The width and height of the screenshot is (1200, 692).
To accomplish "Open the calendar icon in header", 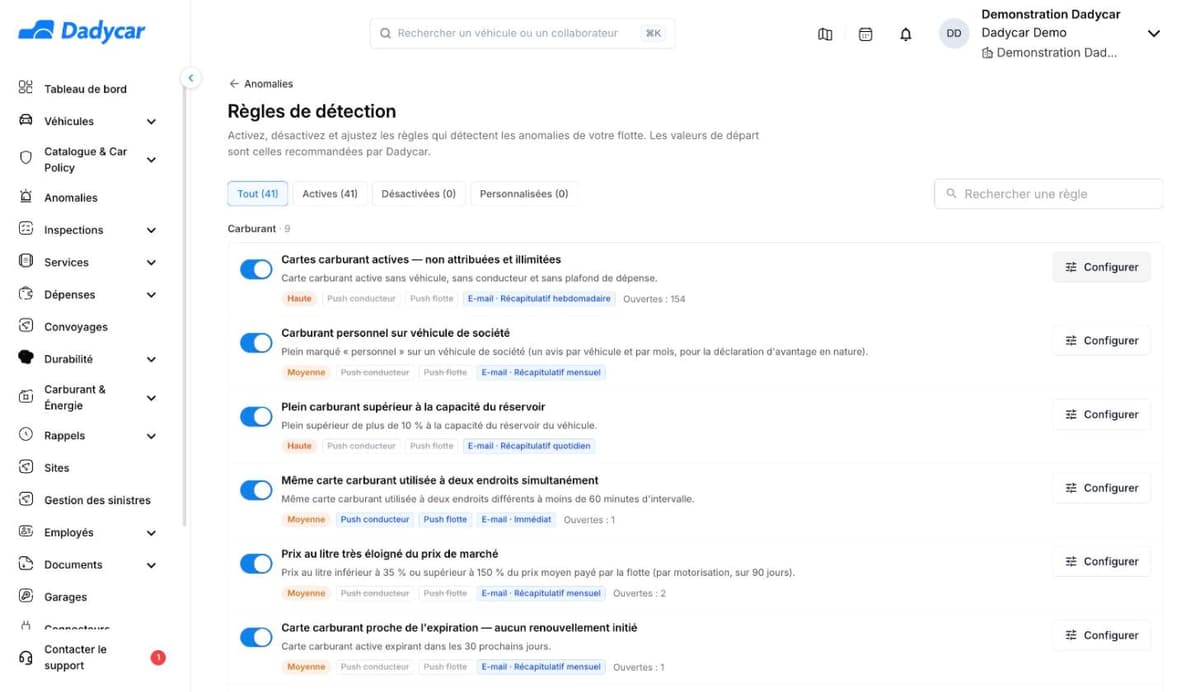I will pyautogui.click(x=866, y=34).
